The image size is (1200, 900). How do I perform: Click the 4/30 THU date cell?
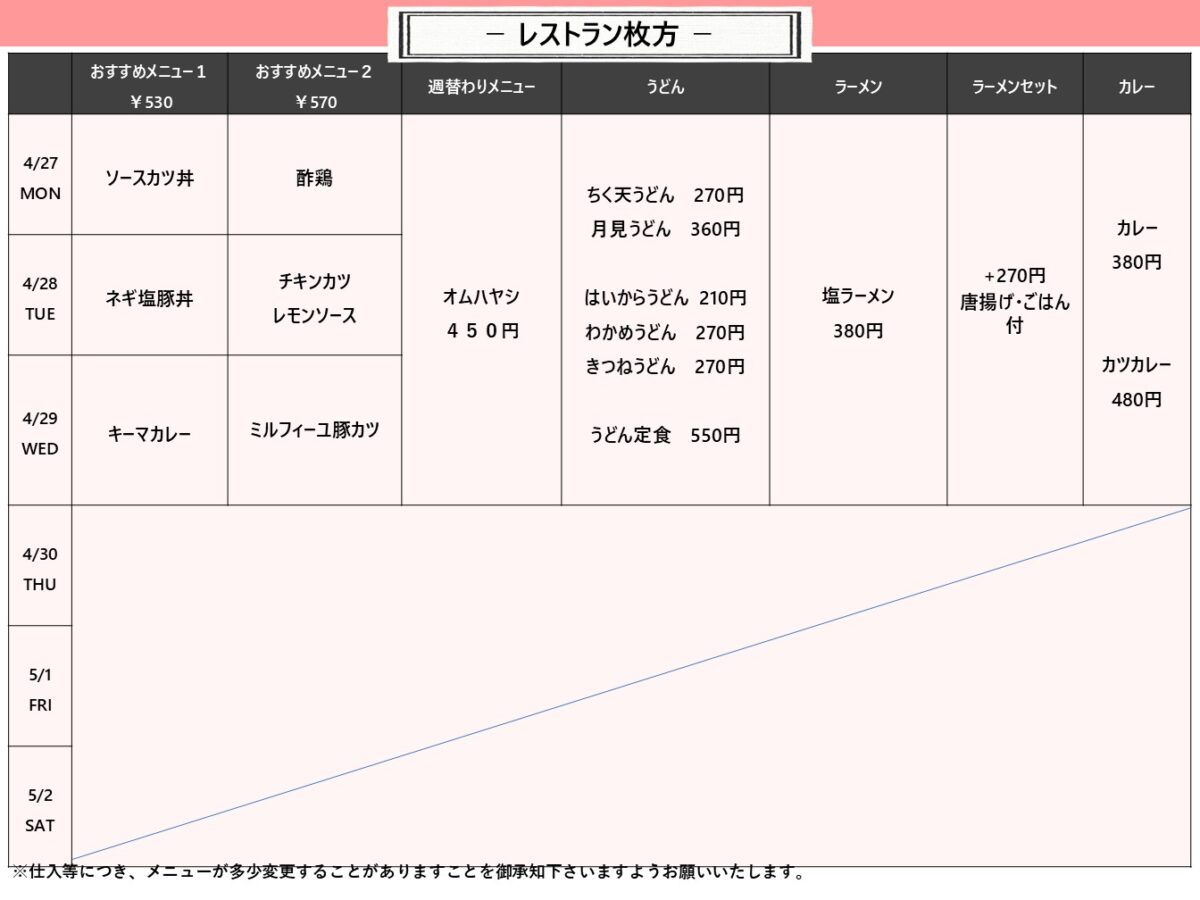click(40, 568)
